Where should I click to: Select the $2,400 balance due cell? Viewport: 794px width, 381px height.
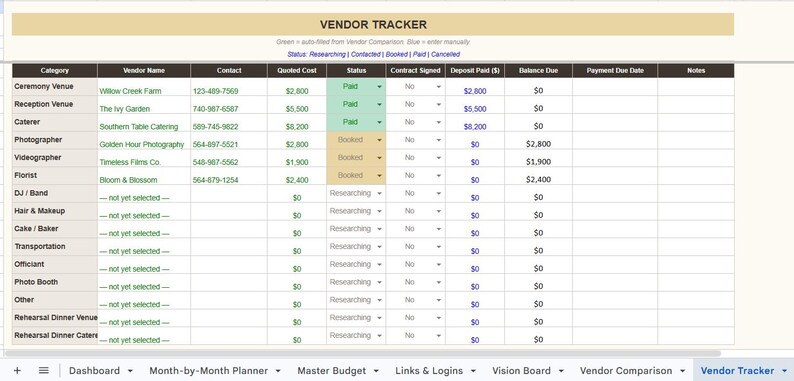pyautogui.click(x=538, y=175)
